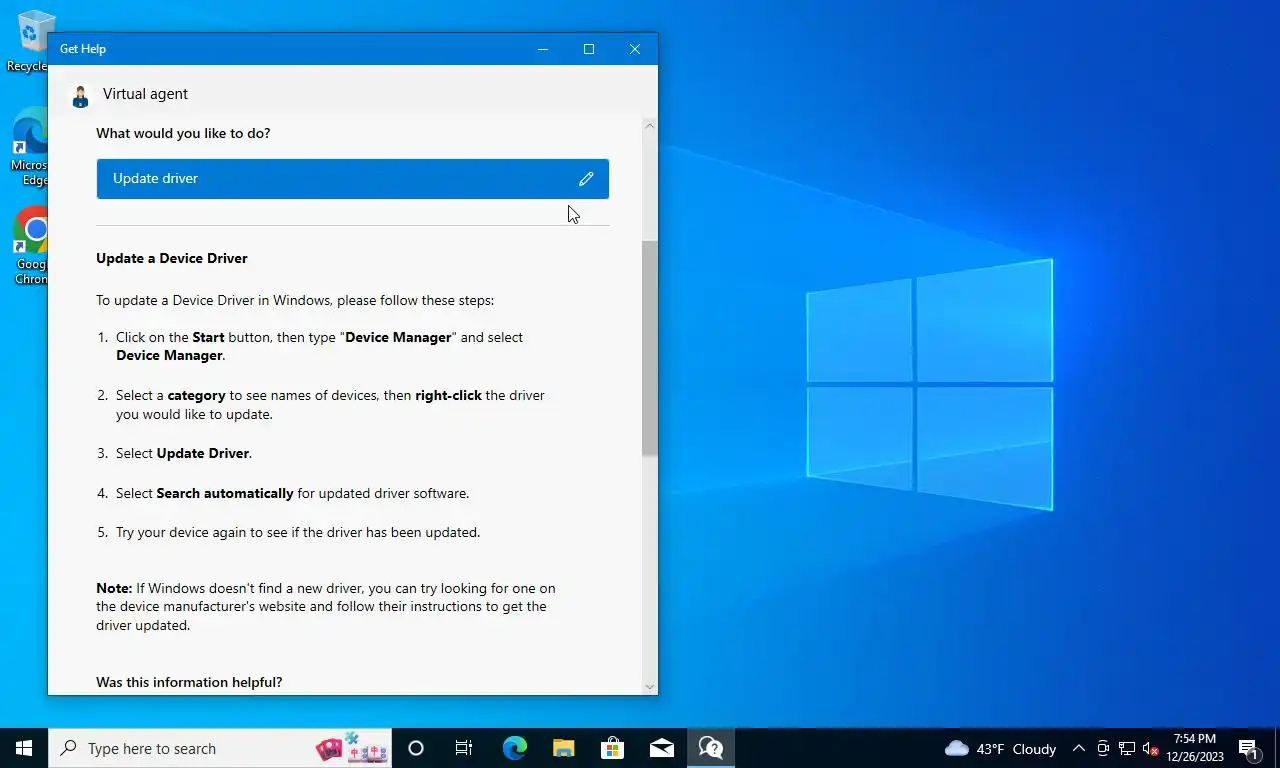Click the 'Try your device again' step
1280x768 pixels.
pos(298,532)
